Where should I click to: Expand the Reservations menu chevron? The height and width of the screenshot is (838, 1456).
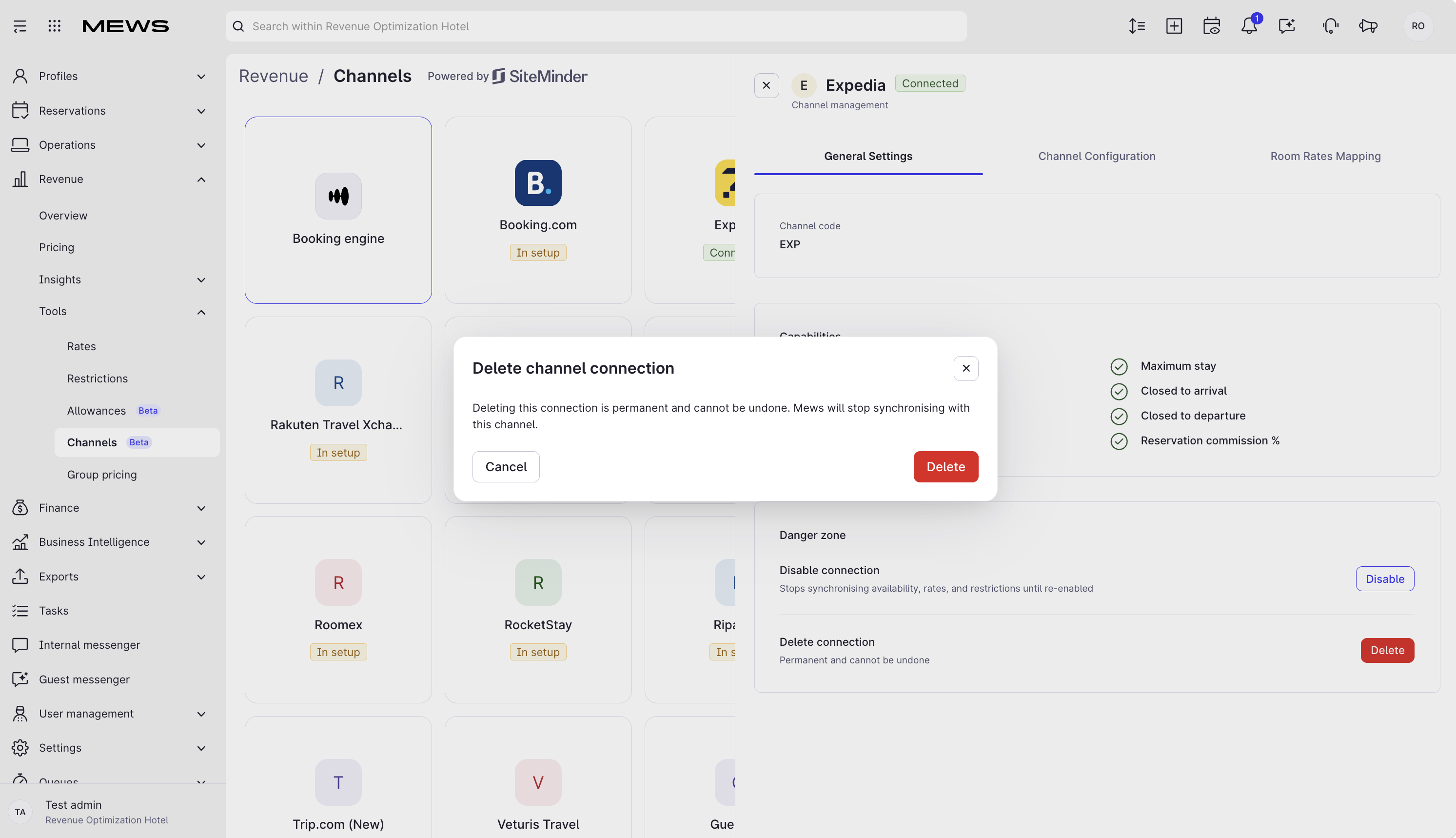coord(201,111)
